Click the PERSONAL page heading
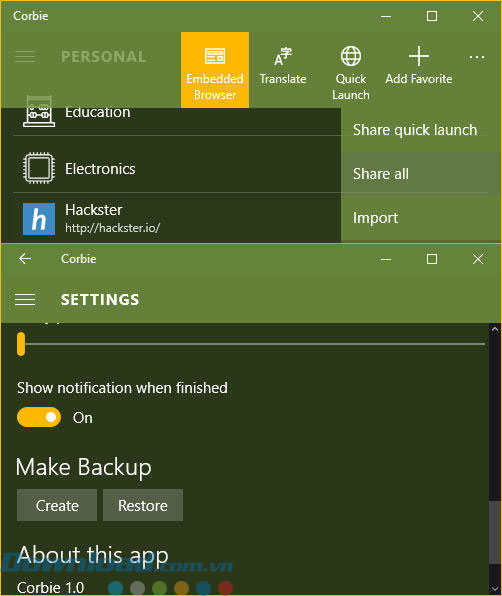The image size is (502, 596). (103, 57)
